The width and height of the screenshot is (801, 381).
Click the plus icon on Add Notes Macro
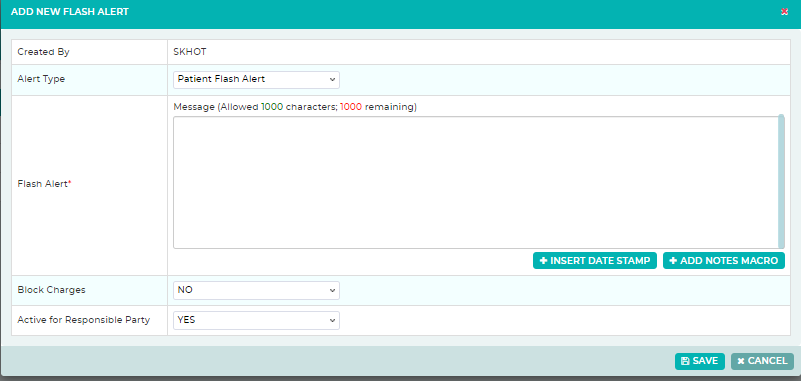pos(673,260)
